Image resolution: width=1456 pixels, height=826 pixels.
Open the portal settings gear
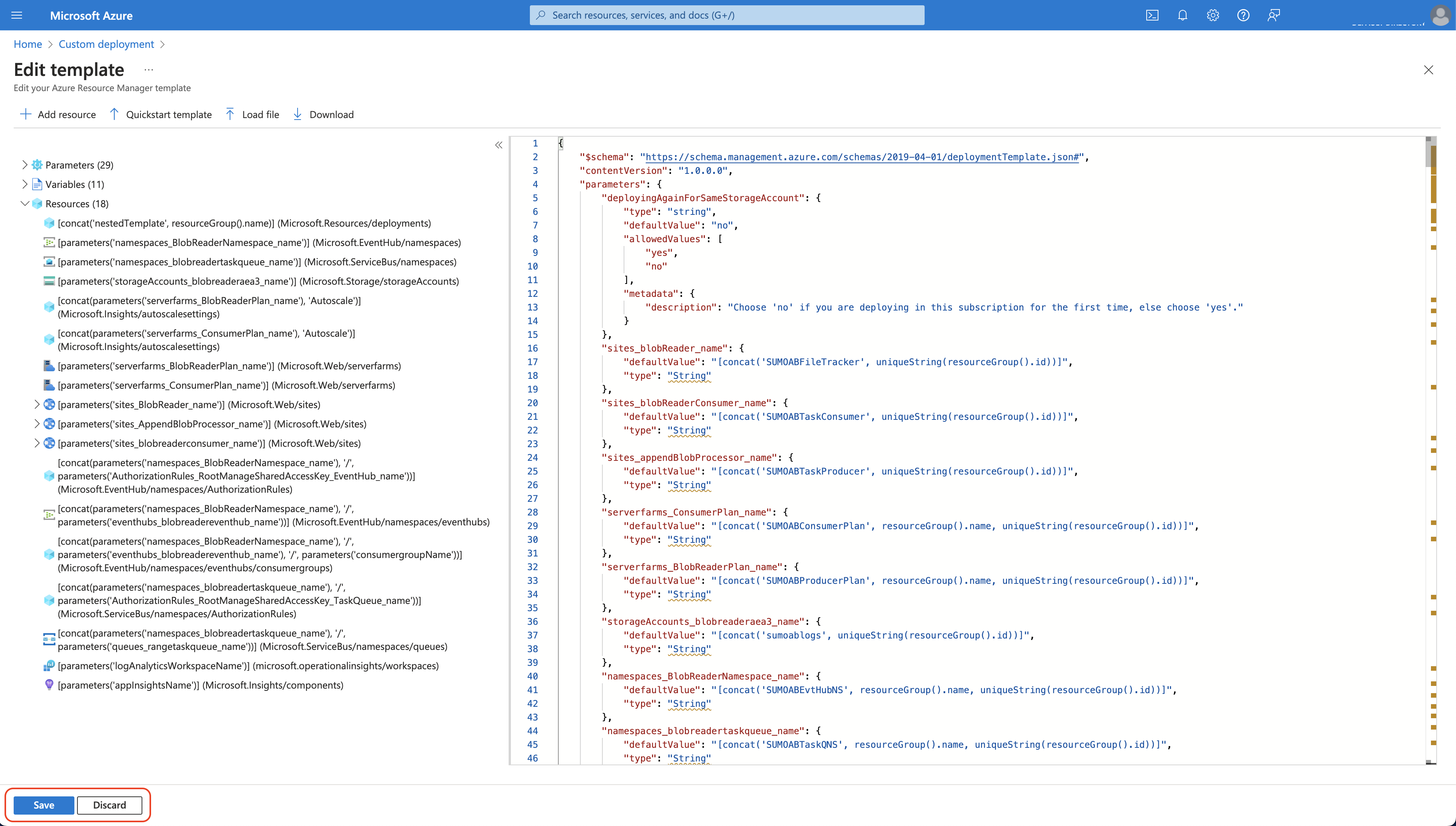pyautogui.click(x=1213, y=15)
